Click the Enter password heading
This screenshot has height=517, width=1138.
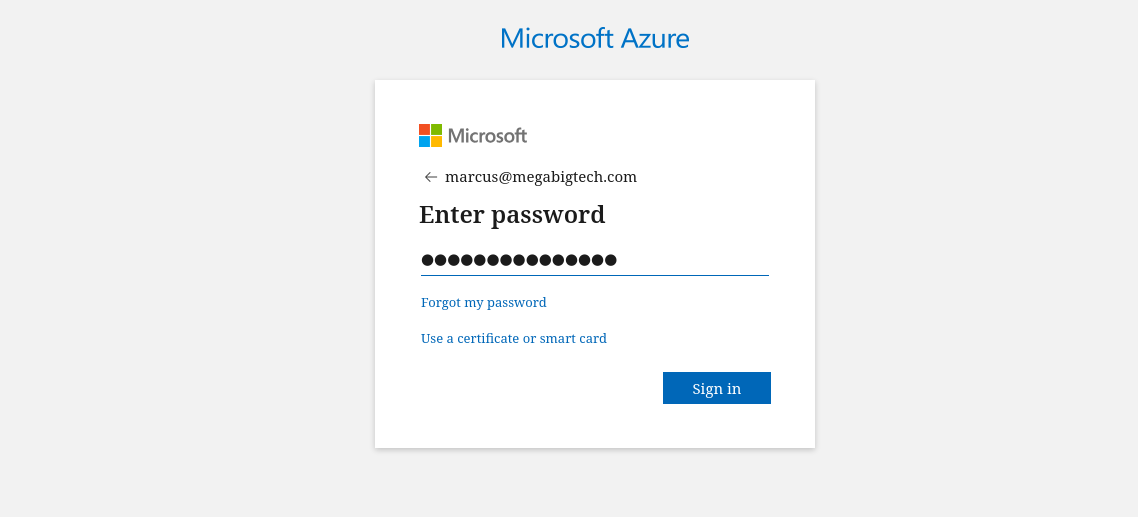pyautogui.click(x=512, y=215)
